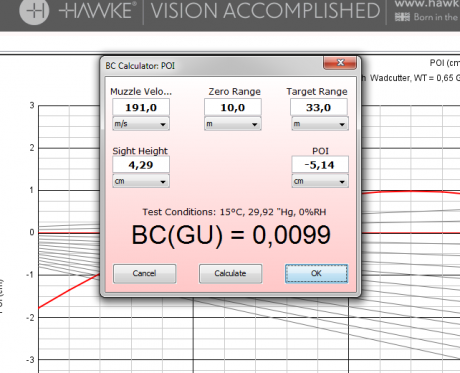Image resolution: width=460 pixels, height=373 pixels.
Task: Confirm with the OK button
Action: coord(316,273)
